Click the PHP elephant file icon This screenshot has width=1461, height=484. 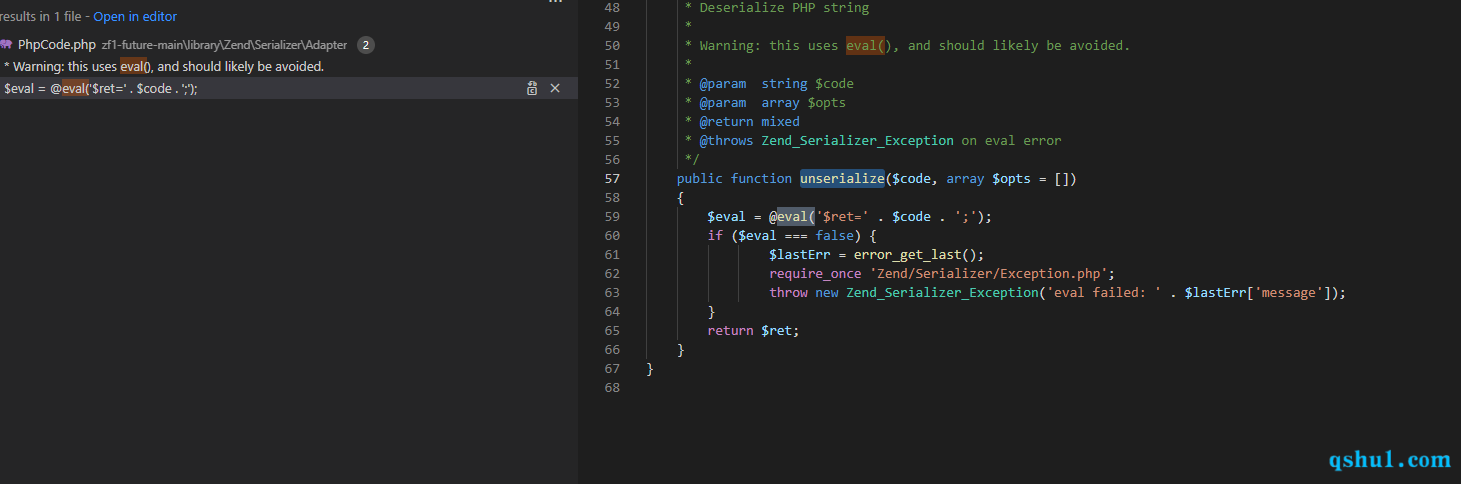coord(7,45)
